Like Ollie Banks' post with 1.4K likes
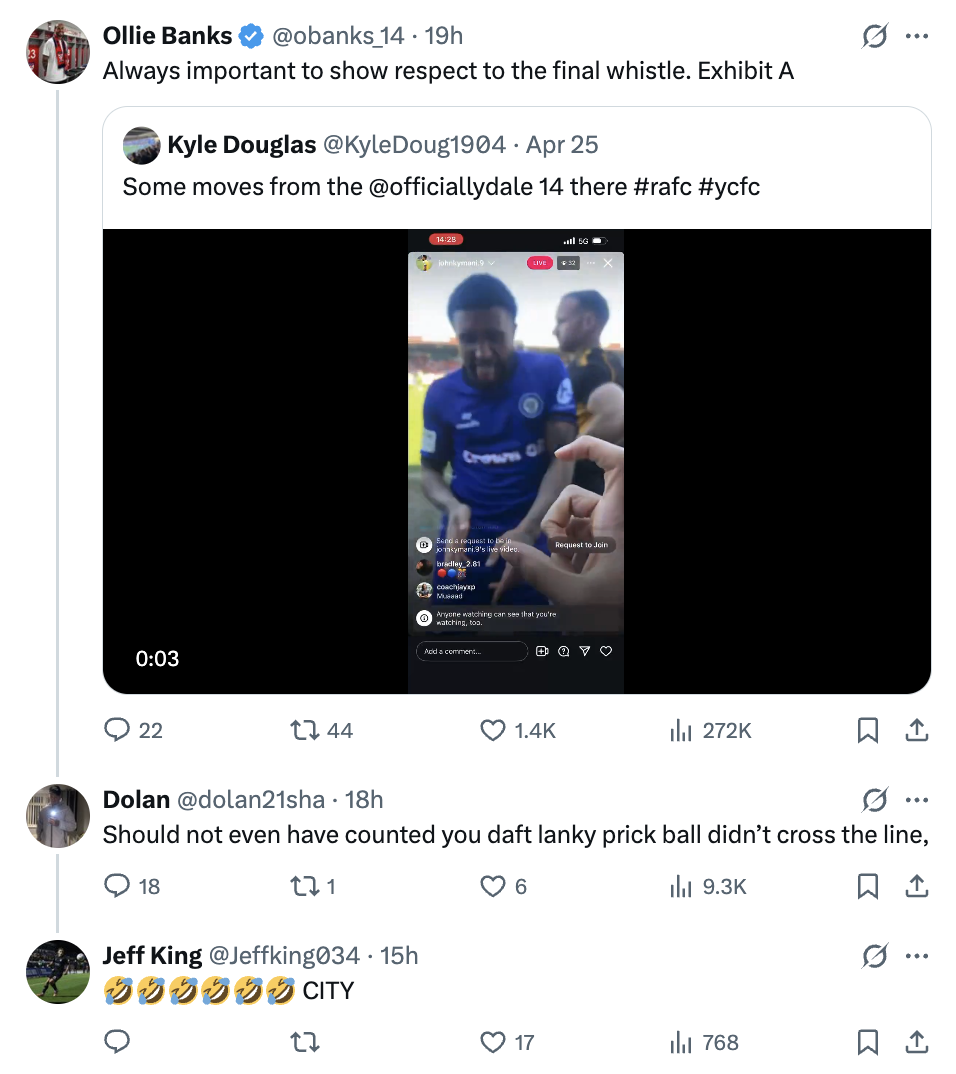 [x=493, y=731]
